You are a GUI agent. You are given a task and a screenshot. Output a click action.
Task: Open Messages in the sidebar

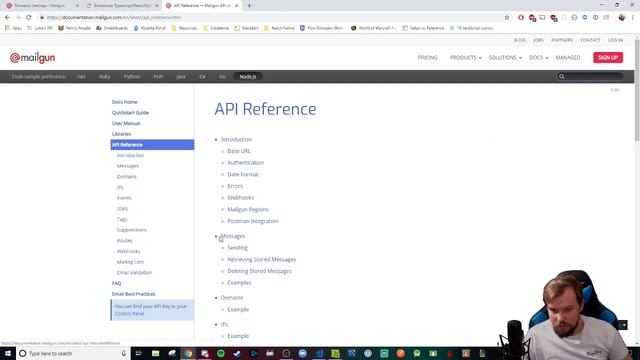pos(127,166)
